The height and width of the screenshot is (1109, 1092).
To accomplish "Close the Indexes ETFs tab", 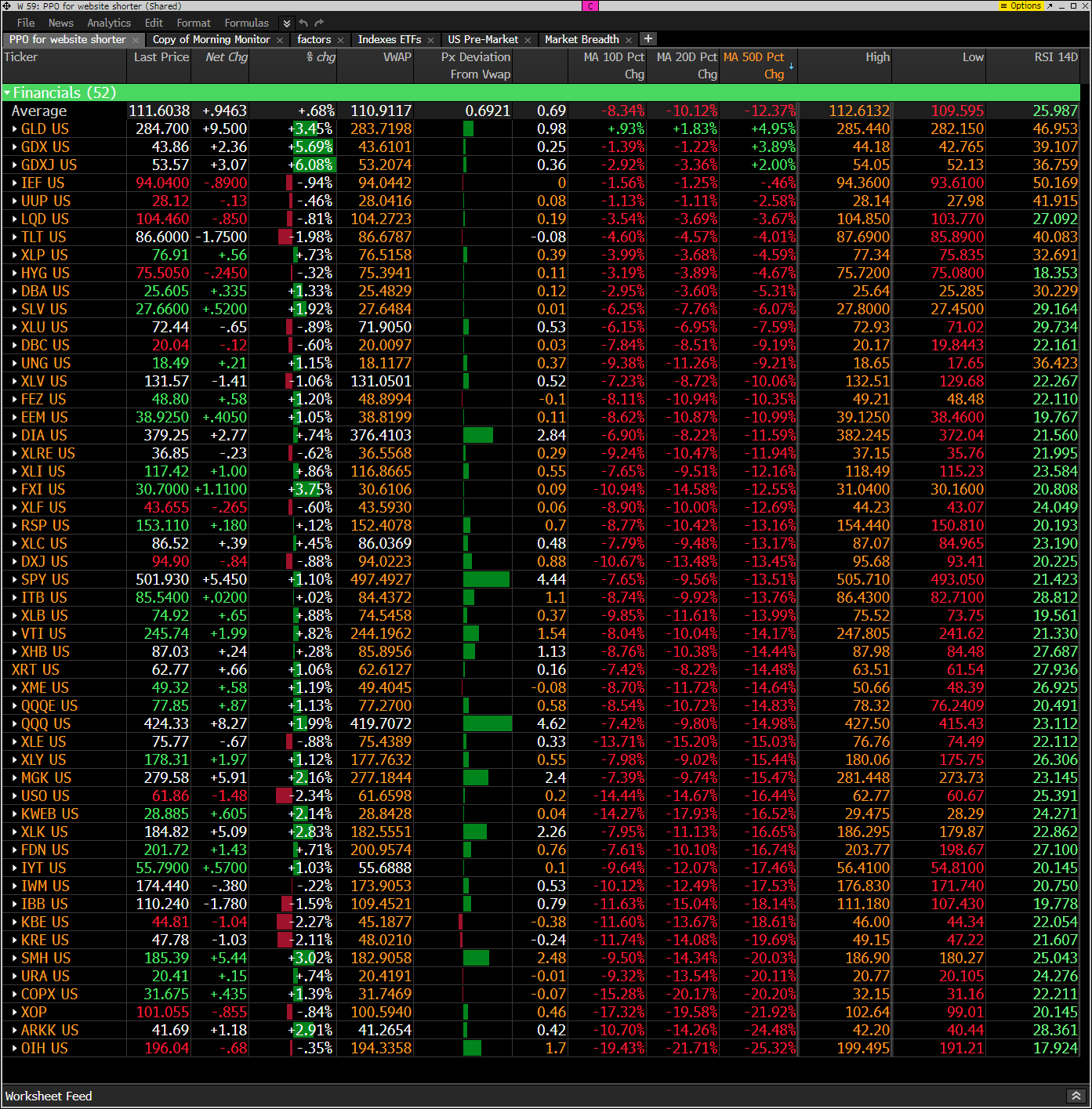I will tap(430, 40).
